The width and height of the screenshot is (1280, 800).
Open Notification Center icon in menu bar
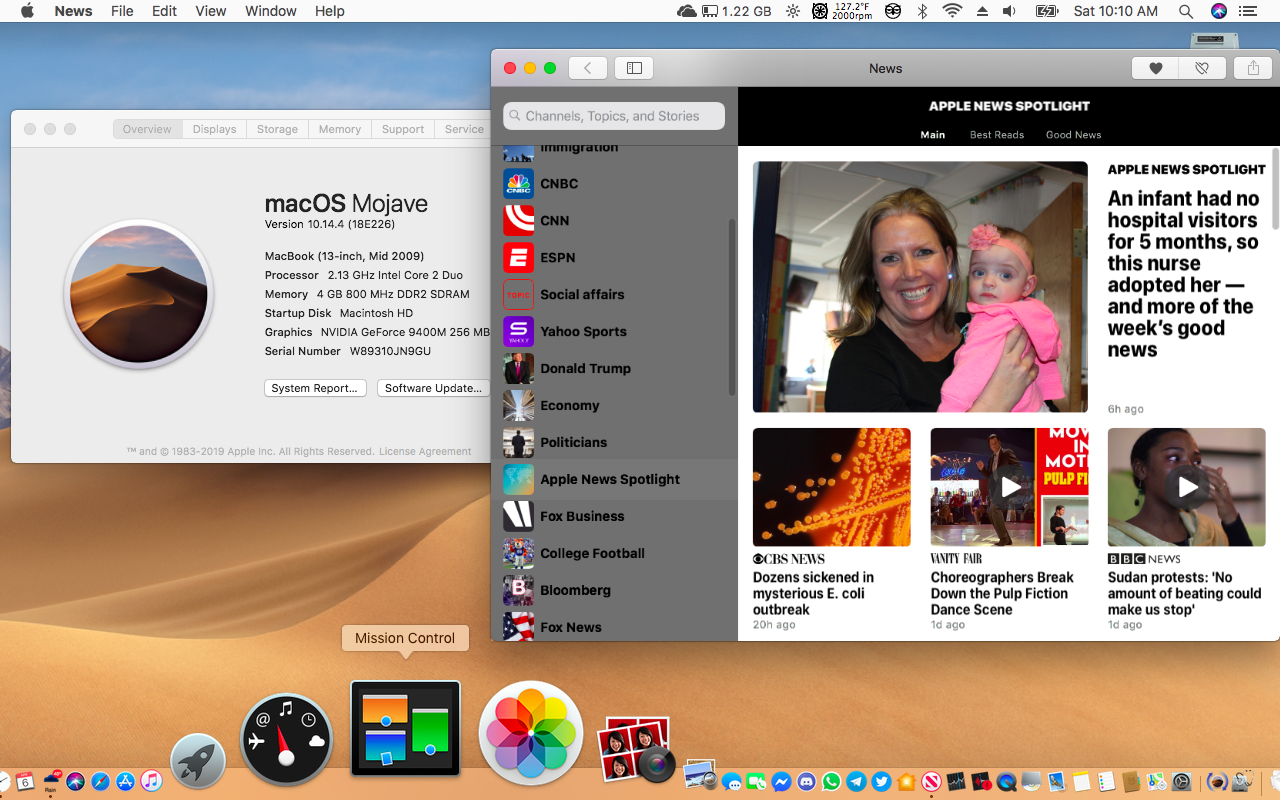(x=1247, y=11)
